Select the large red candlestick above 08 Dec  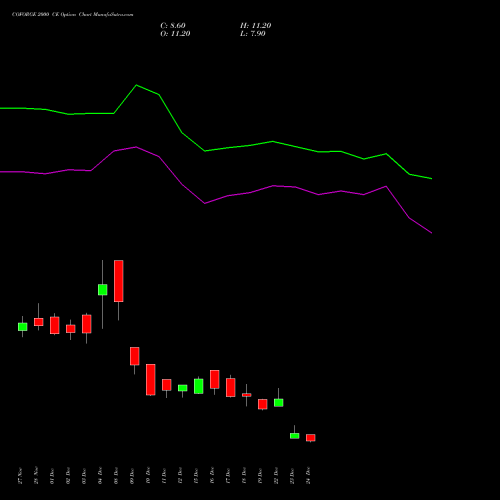119,281
